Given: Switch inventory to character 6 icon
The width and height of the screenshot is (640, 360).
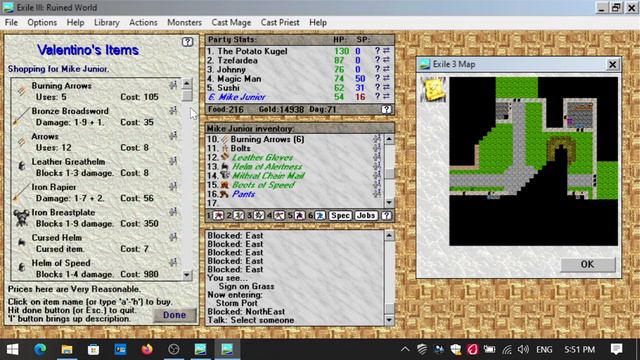Looking at the screenshot, I should click(x=320, y=216).
